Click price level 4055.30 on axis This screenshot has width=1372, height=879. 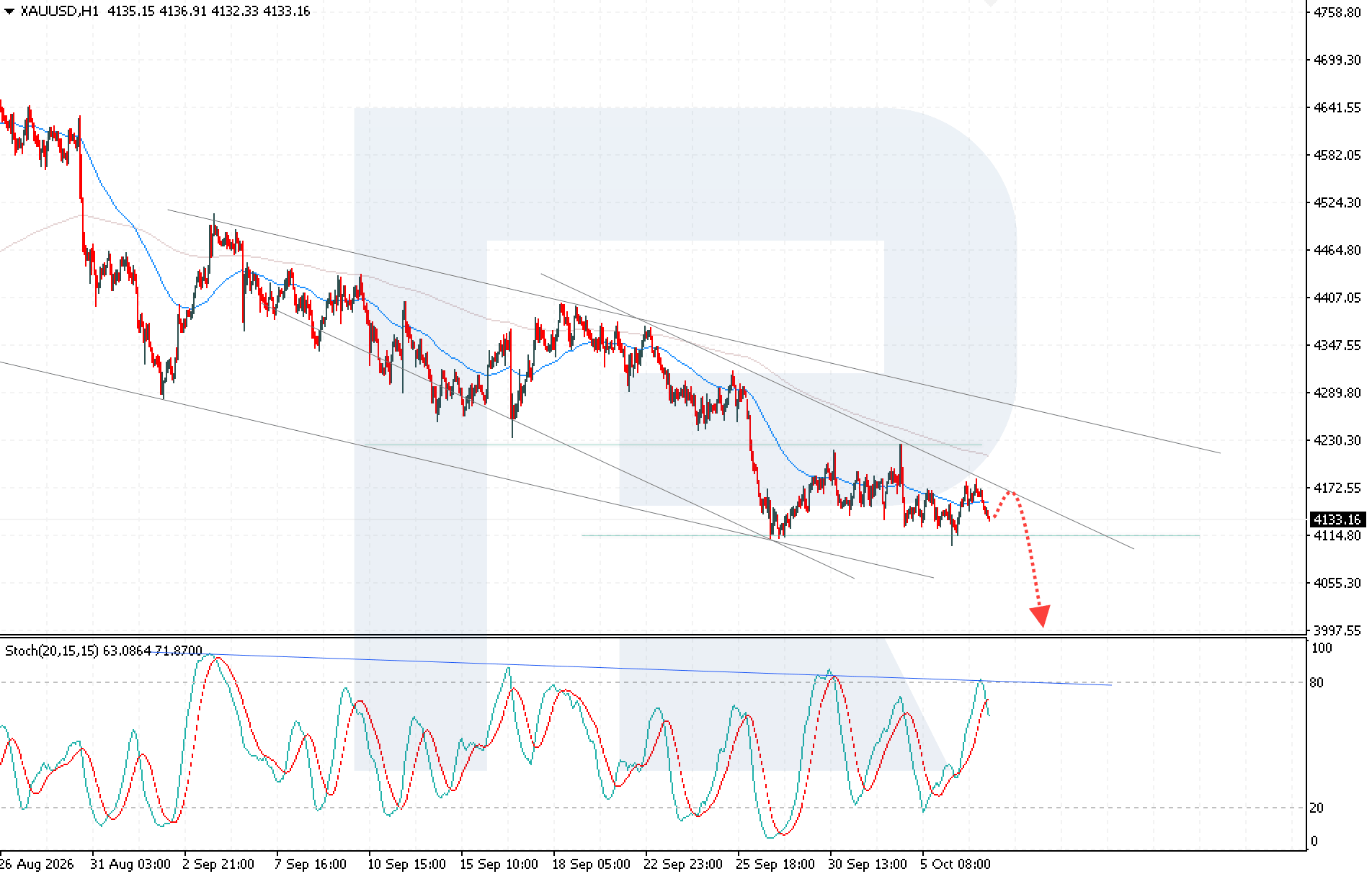click(1337, 583)
